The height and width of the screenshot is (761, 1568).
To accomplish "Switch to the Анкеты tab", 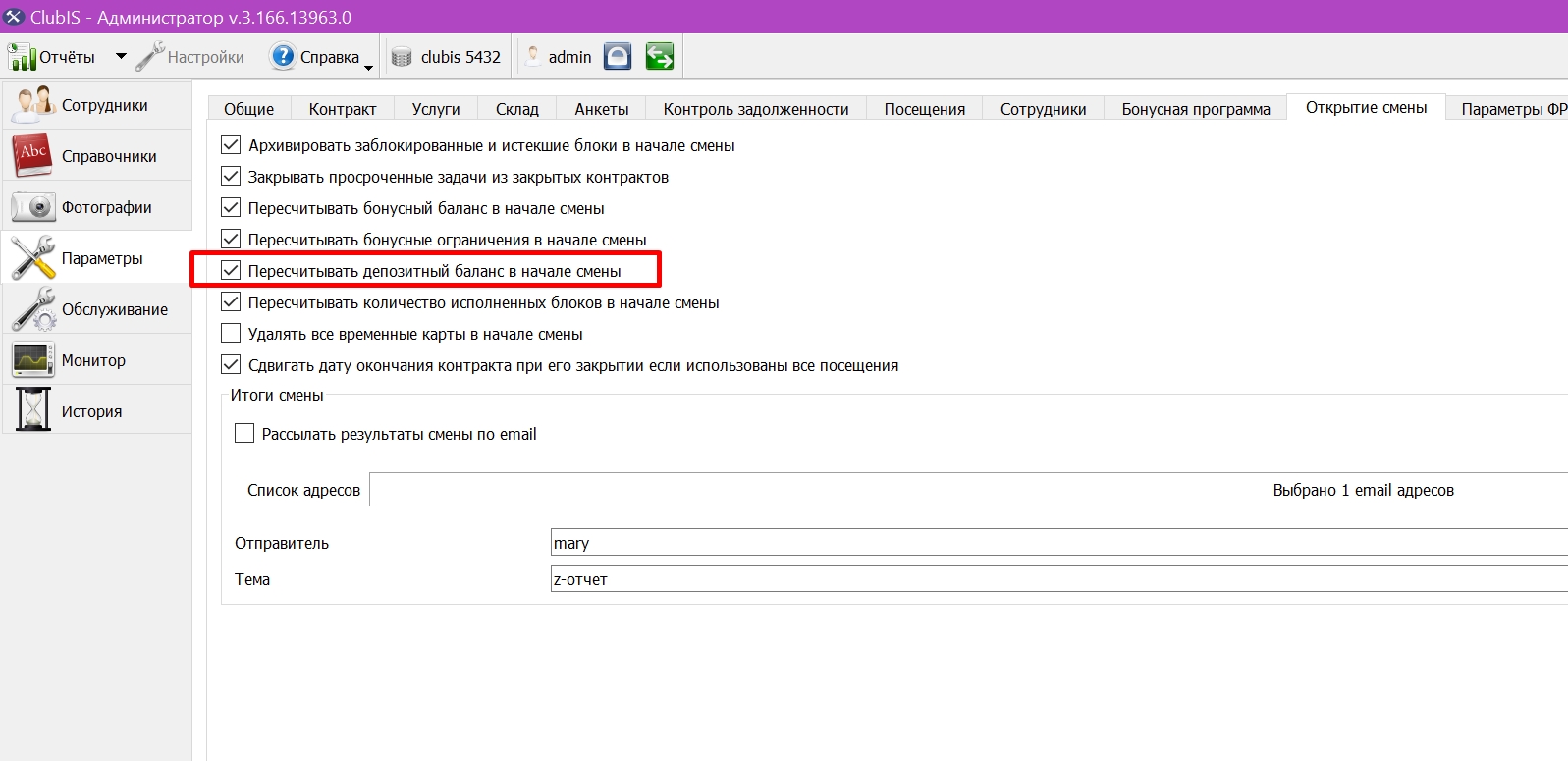I will [x=602, y=109].
